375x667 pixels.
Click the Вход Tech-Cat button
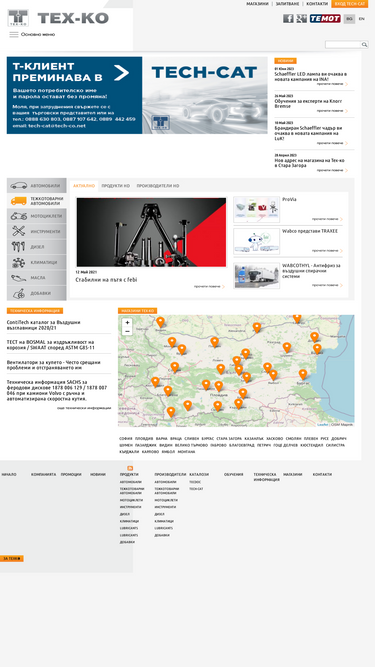pos(349,4)
